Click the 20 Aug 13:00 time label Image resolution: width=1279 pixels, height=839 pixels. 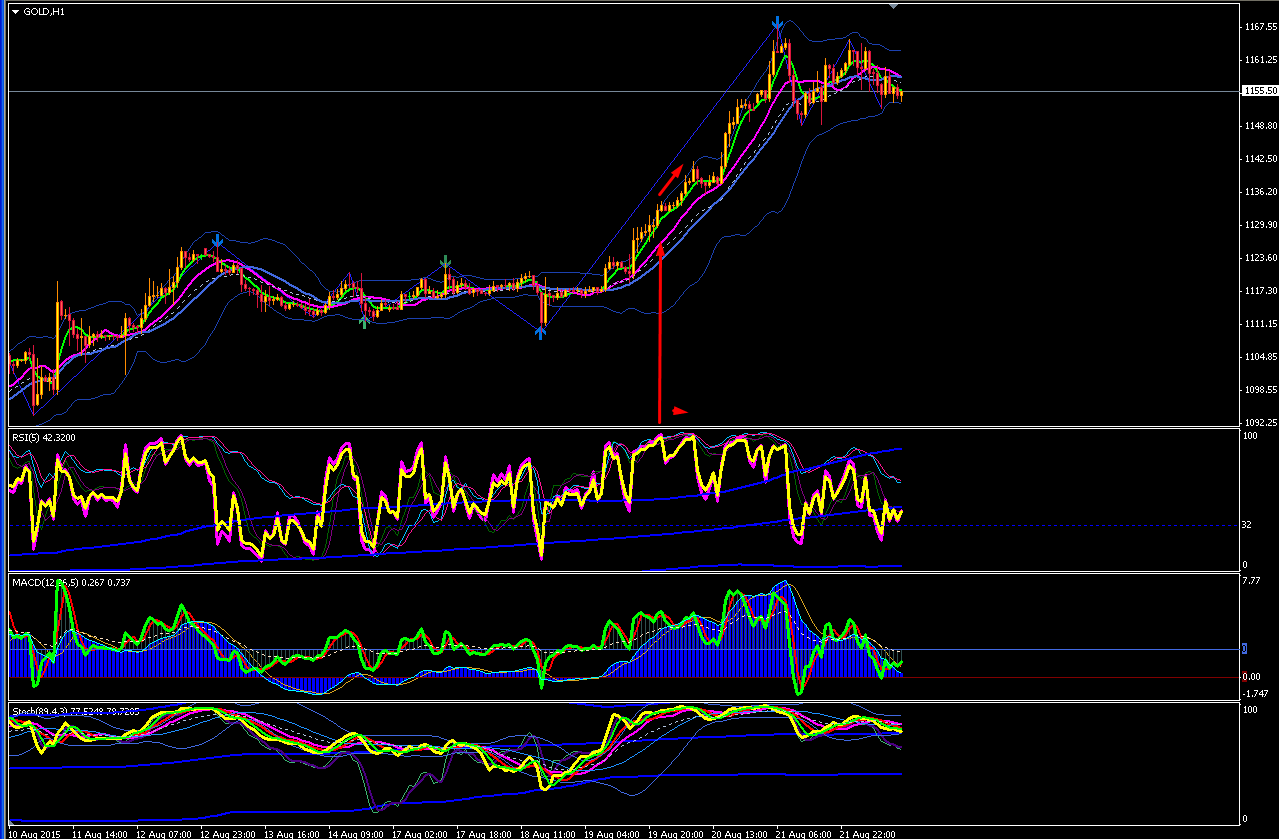pos(739,833)
